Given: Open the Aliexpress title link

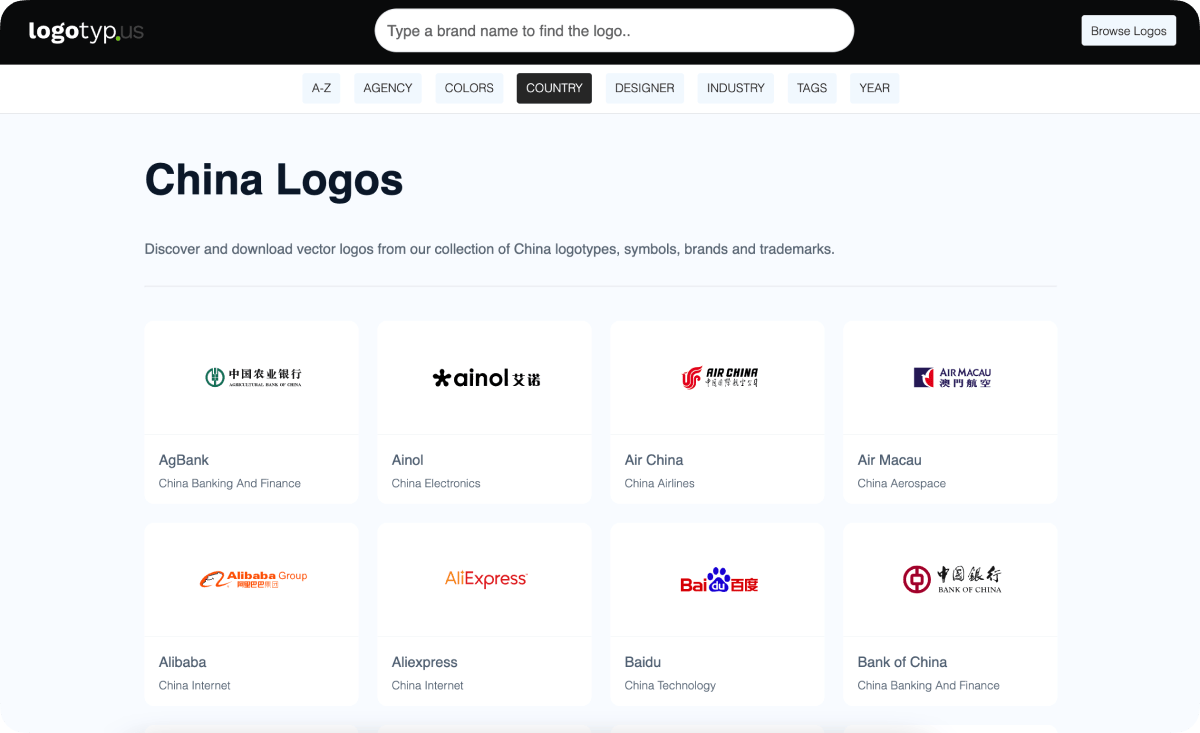Looking at the screenshot, I should (x=425, y=662).
